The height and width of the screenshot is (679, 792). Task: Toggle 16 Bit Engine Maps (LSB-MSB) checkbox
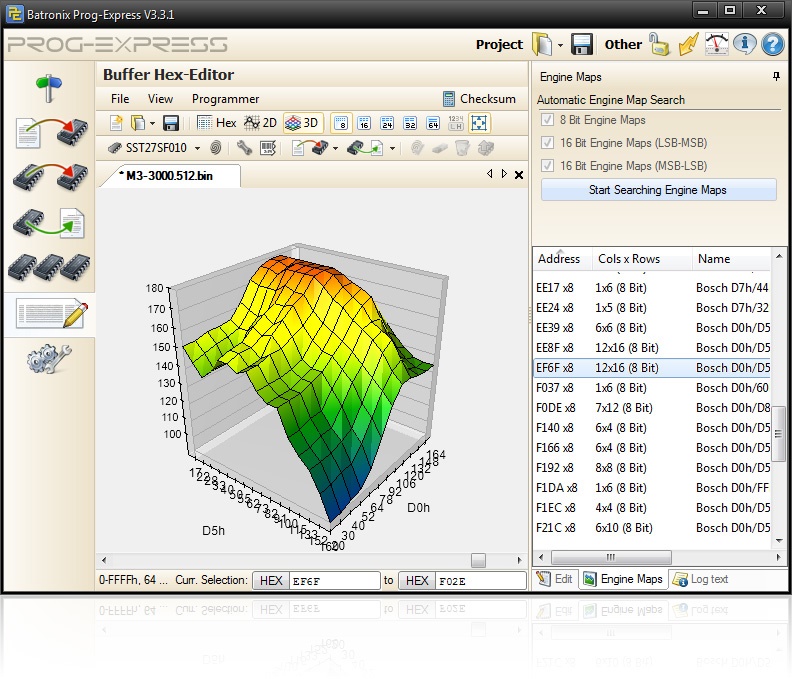pyautogui.click(x=547, y=143)
